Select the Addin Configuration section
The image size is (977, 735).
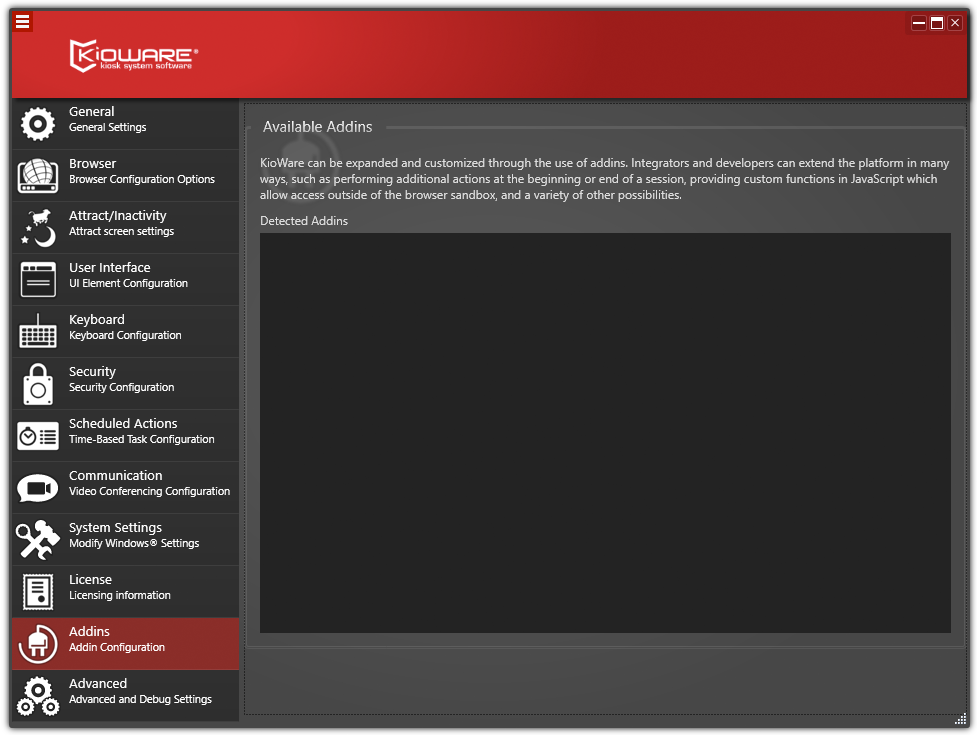(x=125, y=643)
